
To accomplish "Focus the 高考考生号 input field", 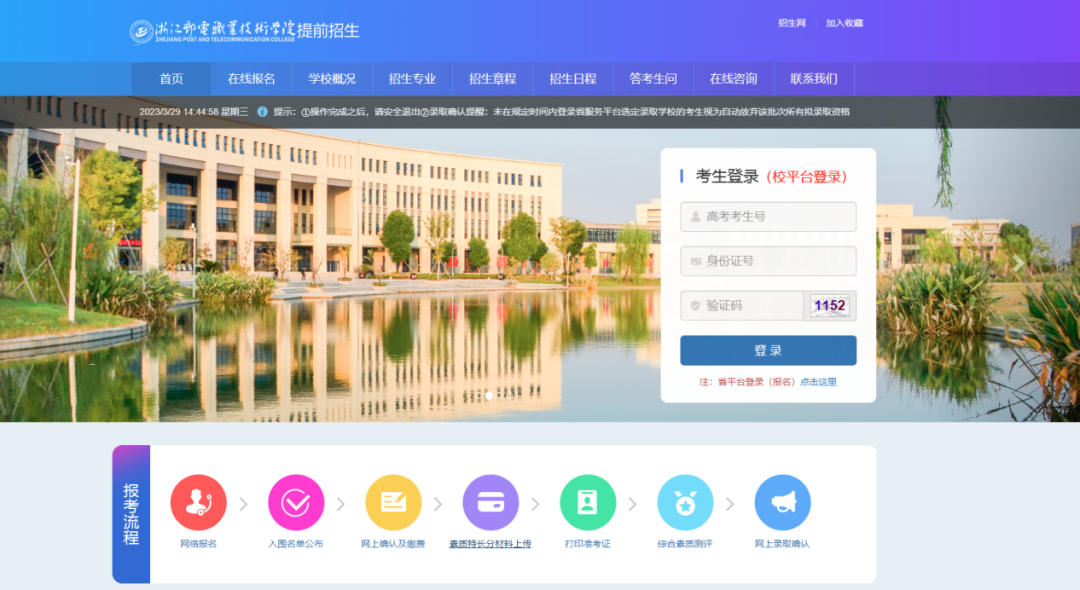I will click(x=768, y=216).
